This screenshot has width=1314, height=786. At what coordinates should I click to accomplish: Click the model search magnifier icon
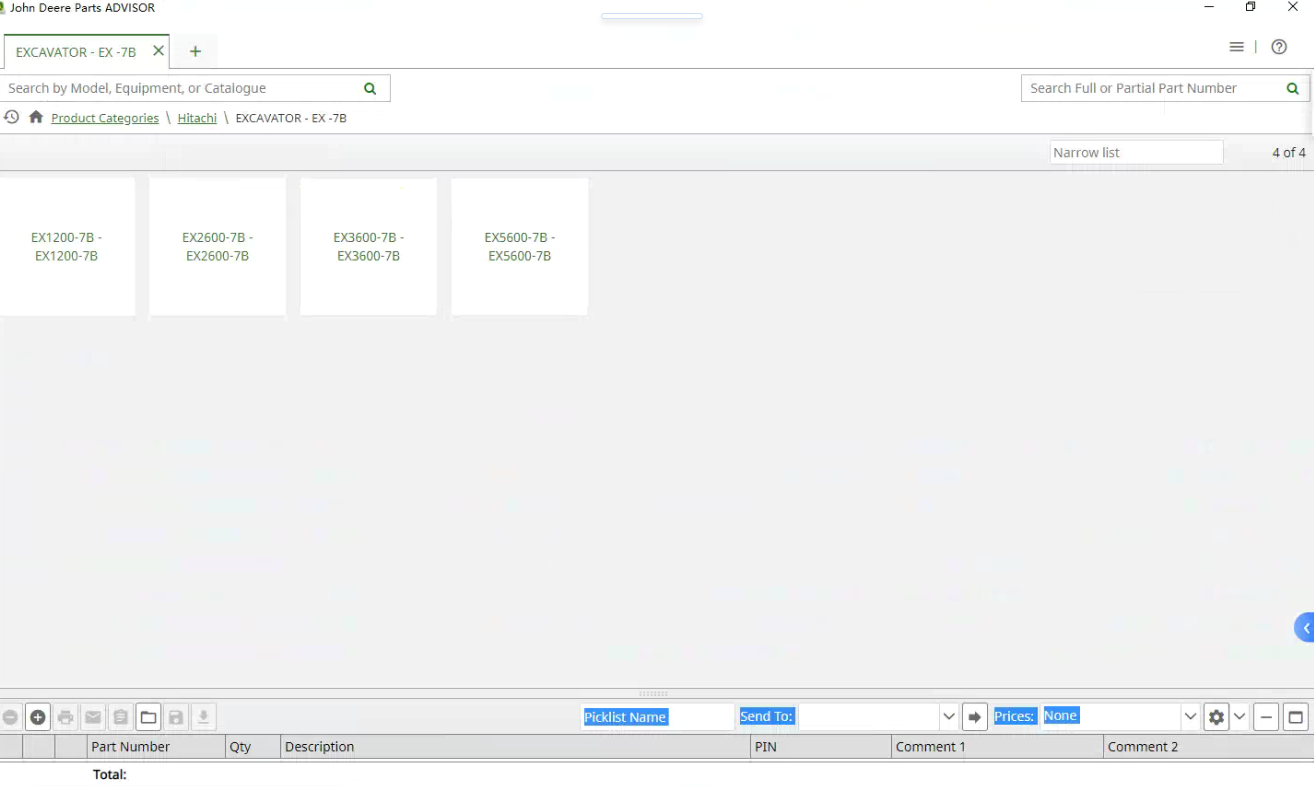pyautogui.click(x=370, y=88)
